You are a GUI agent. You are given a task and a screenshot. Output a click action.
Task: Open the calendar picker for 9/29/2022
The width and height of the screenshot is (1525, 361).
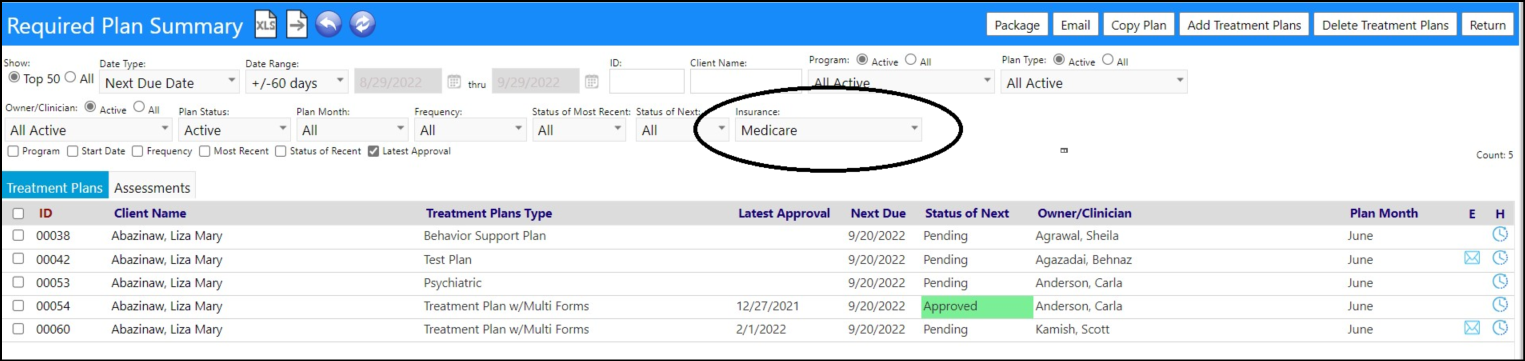591,82
